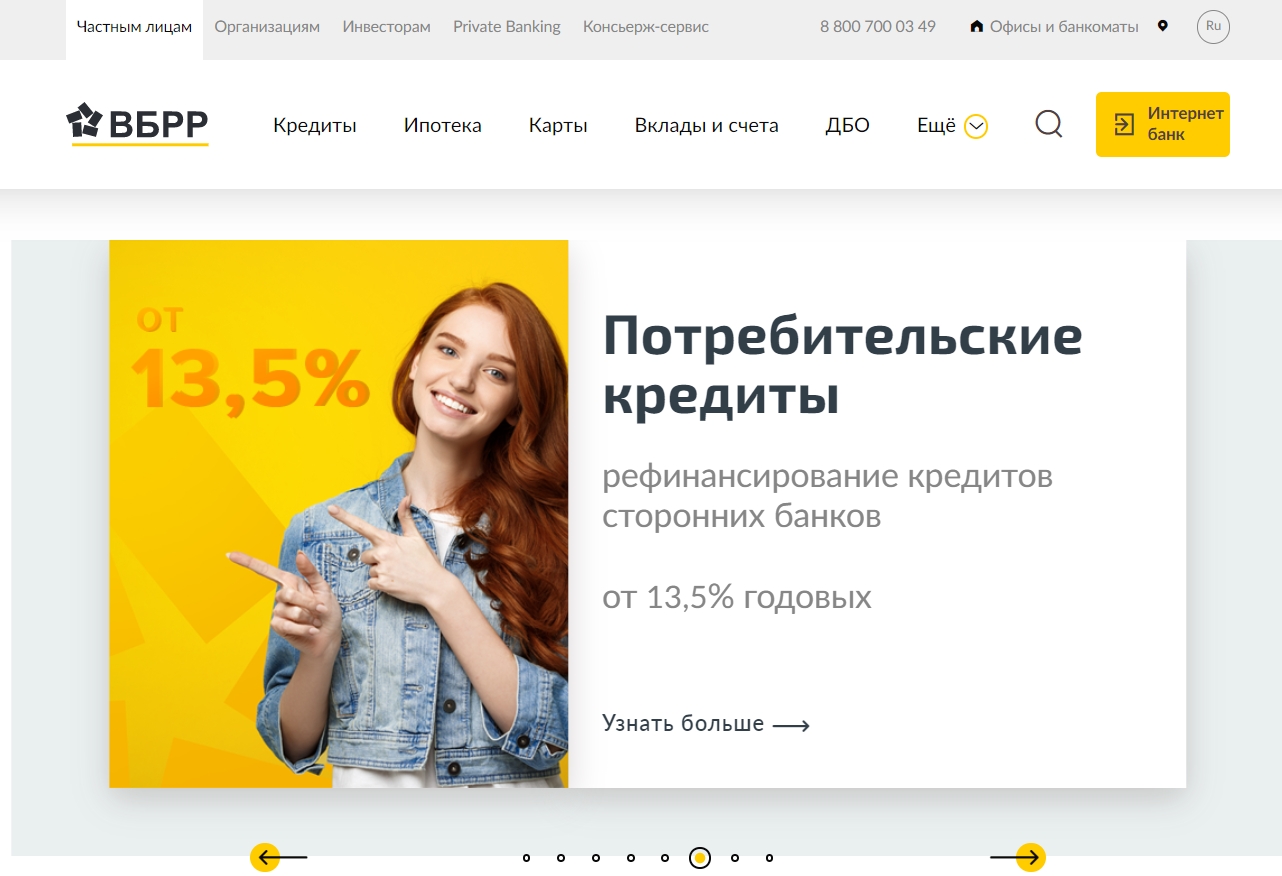The image size is (1282, 876).
Task: Click the Интернет банк button
Action: click(x=1163, y=124)
